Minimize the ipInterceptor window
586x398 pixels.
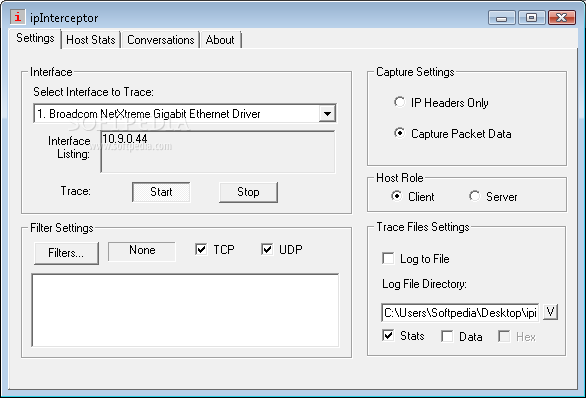tap(502, 18)
